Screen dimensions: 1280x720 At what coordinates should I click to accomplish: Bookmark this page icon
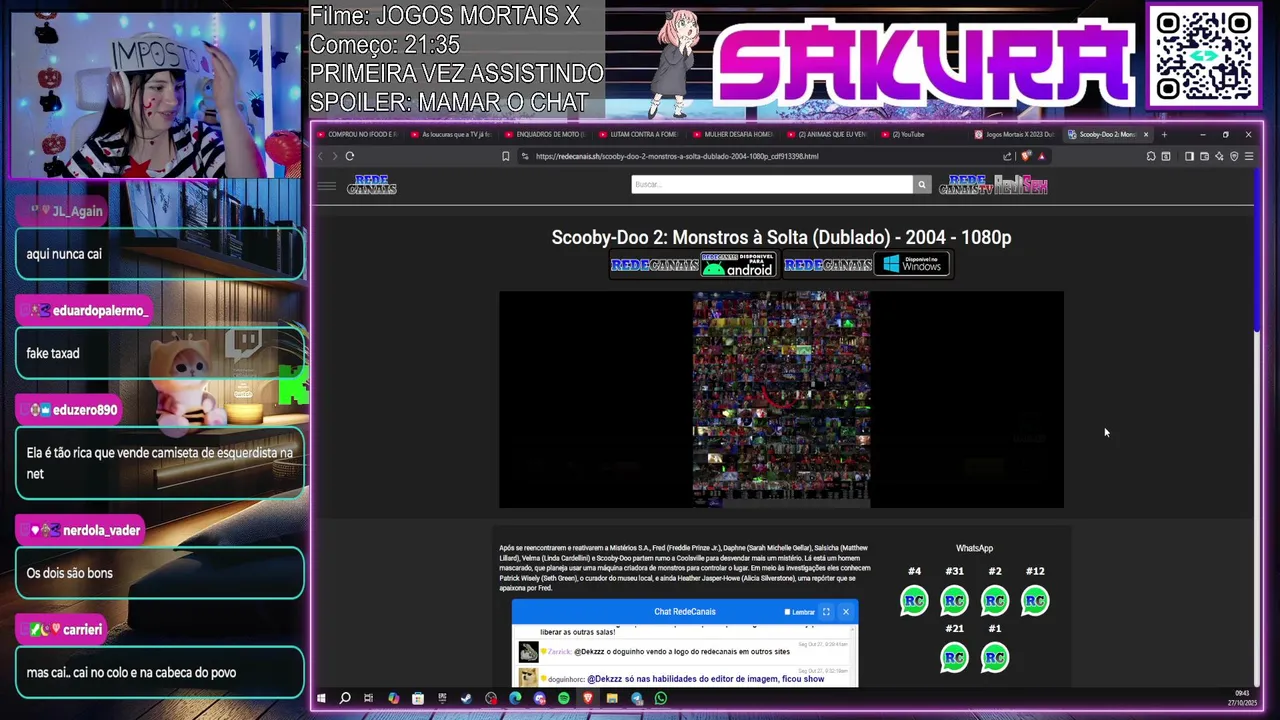click(x=506, y=156)
